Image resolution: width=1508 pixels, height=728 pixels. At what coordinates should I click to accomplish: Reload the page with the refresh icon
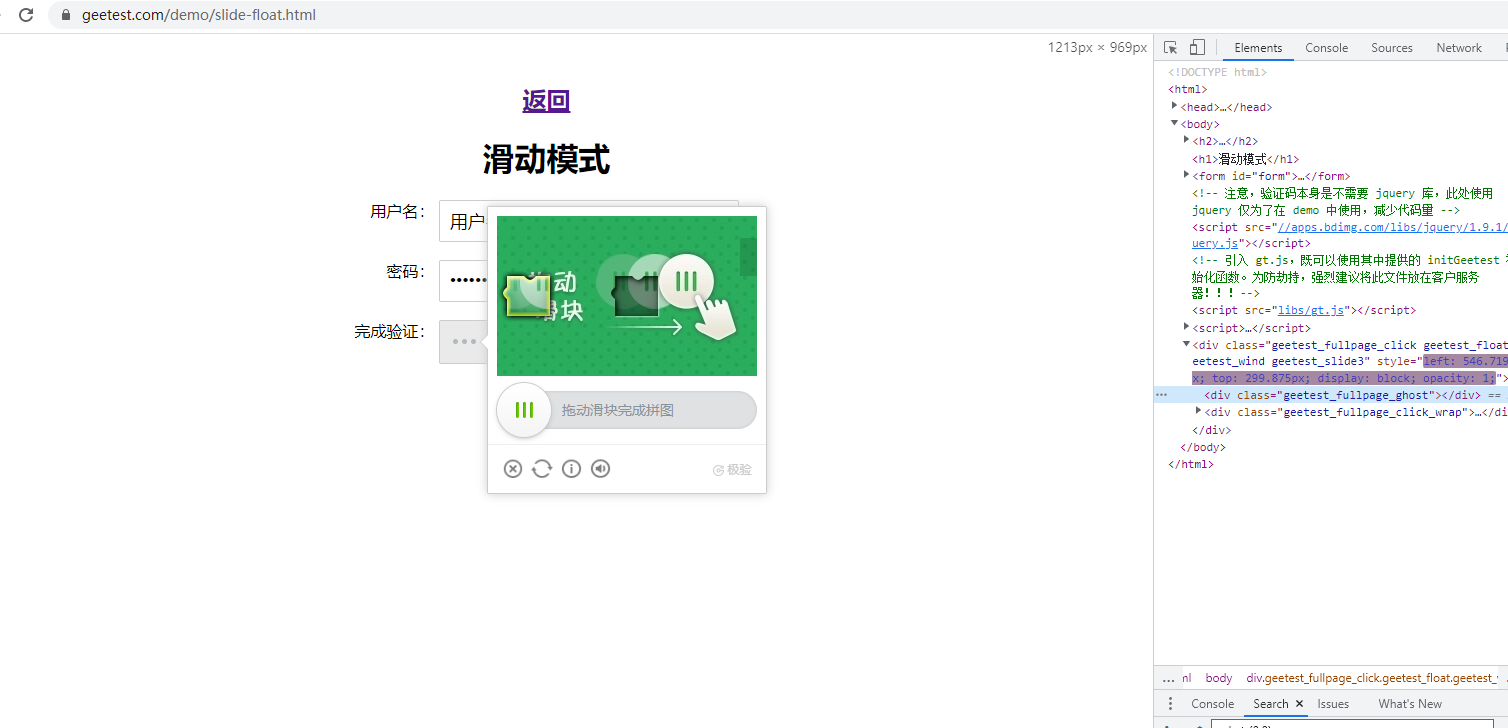pos(26,15)
